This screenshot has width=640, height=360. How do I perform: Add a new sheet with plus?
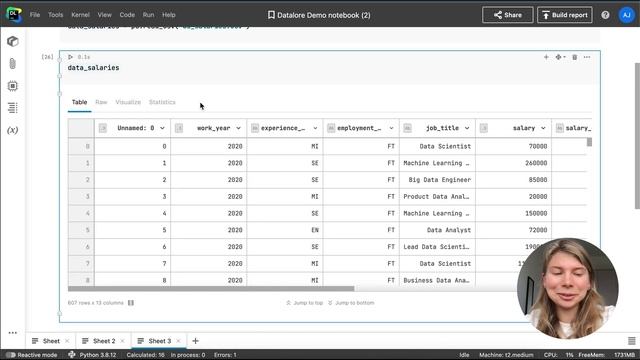(x=196, y=341)
